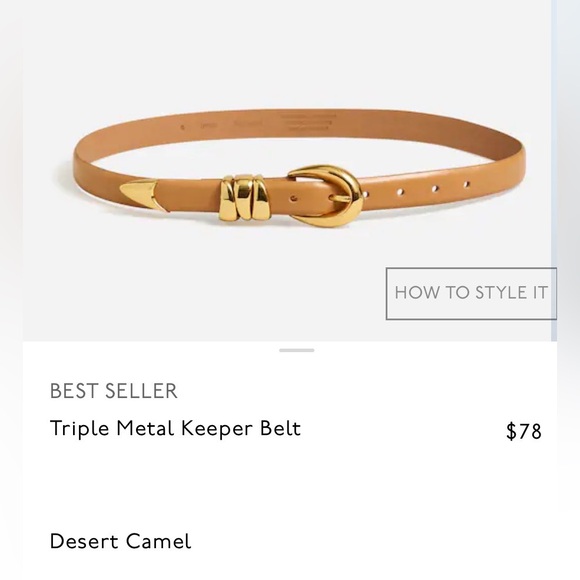This screenshot has width=580, height=580.
Task: Tap the gold buckle in the photo
Action: click(x=326, y=196)
